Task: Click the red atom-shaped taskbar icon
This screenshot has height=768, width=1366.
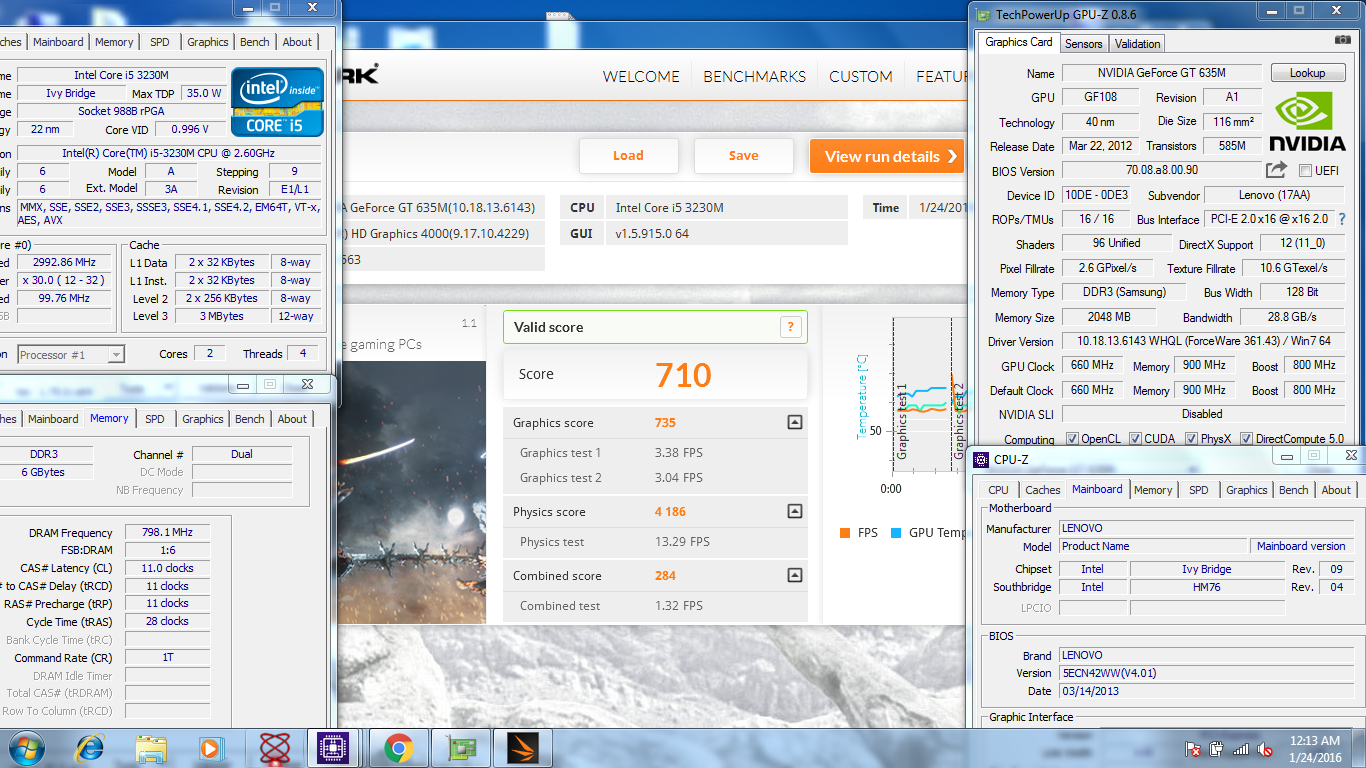Action: point(274,748)
